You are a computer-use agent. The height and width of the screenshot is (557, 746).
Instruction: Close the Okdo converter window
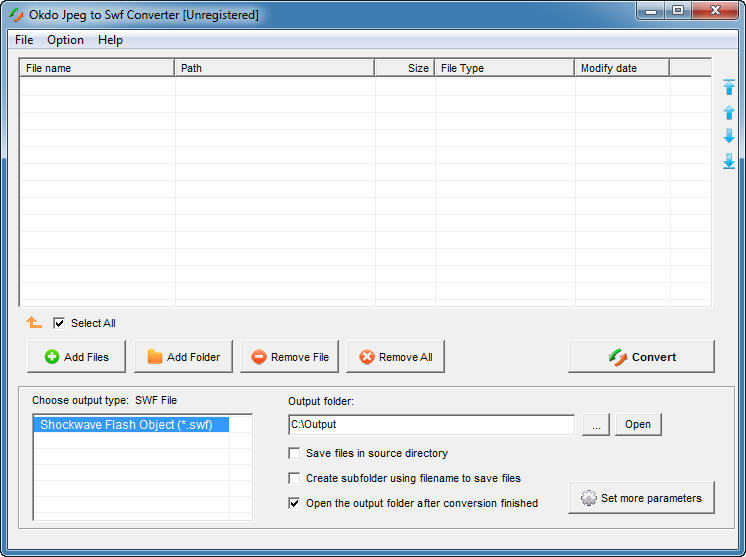[715, 10]
